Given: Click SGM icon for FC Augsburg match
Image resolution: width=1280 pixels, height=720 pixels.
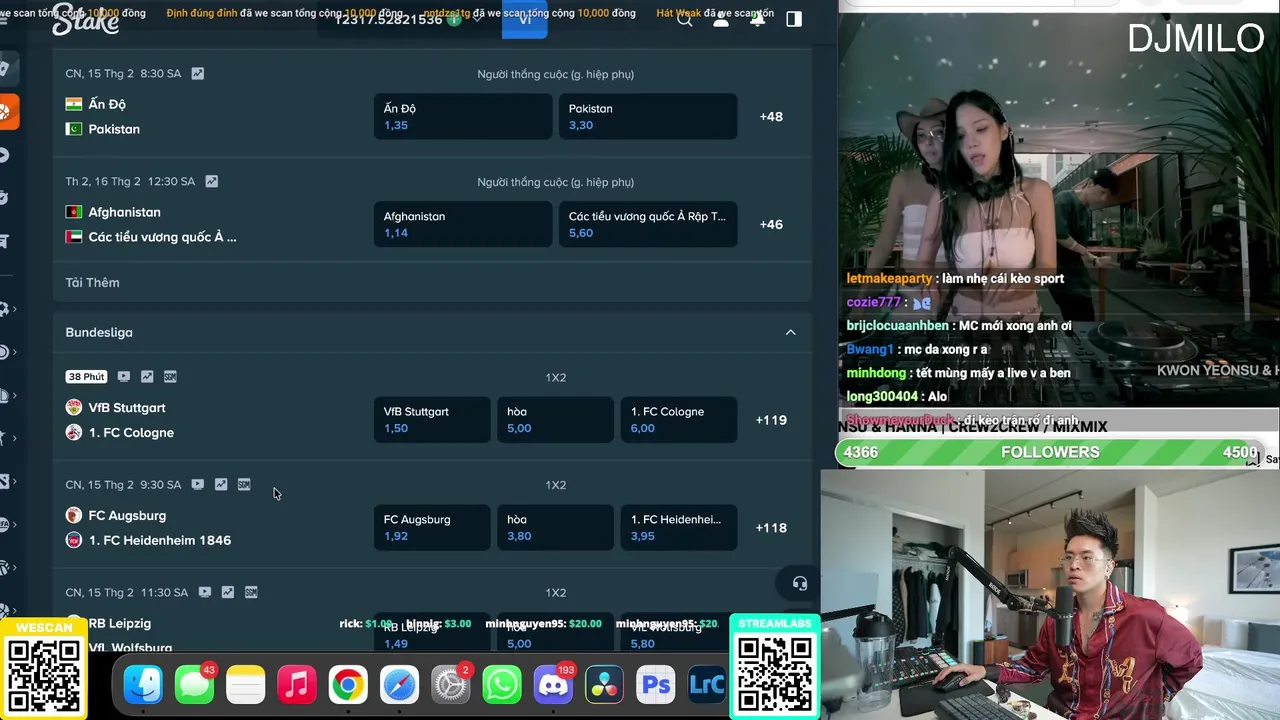Looking at the screenshot, I should [x=244, y=485].
